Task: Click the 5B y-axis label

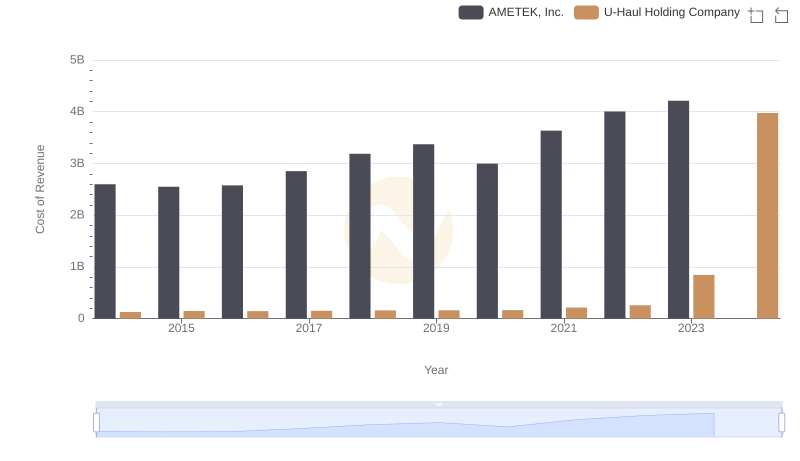Action: [76, 60]
